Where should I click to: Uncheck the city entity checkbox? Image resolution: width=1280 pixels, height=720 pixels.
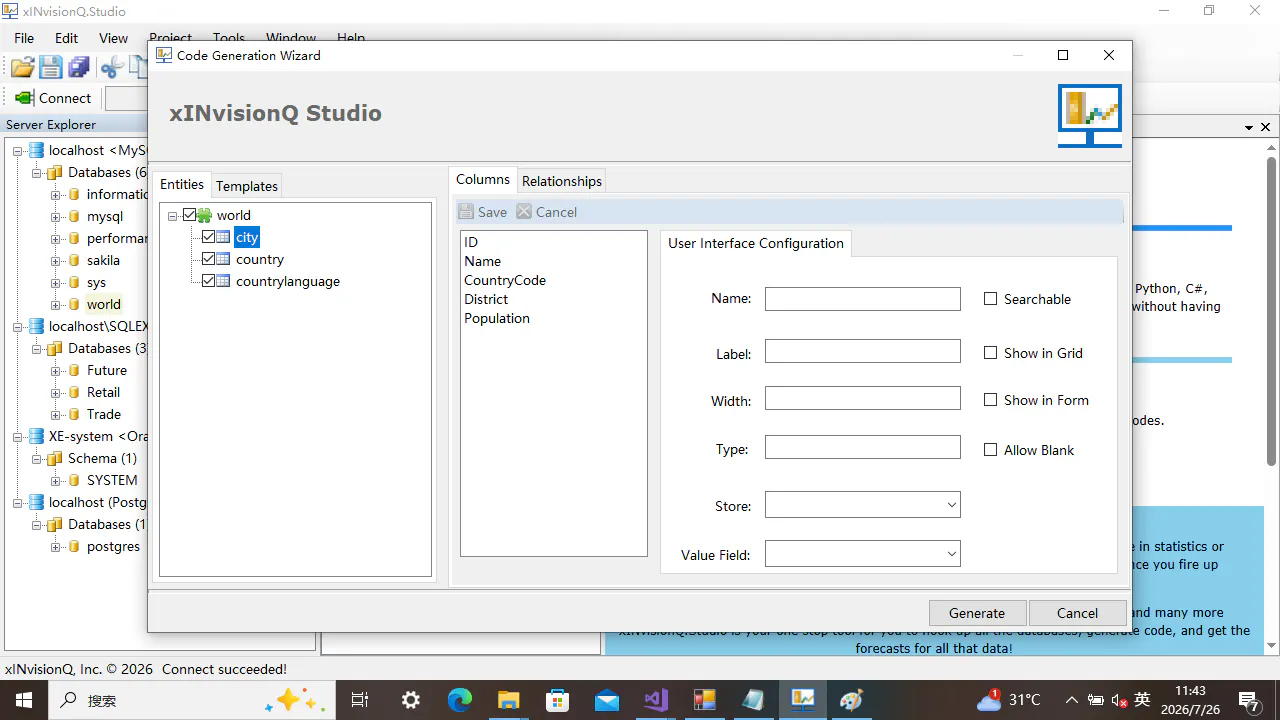pos(208,237)
